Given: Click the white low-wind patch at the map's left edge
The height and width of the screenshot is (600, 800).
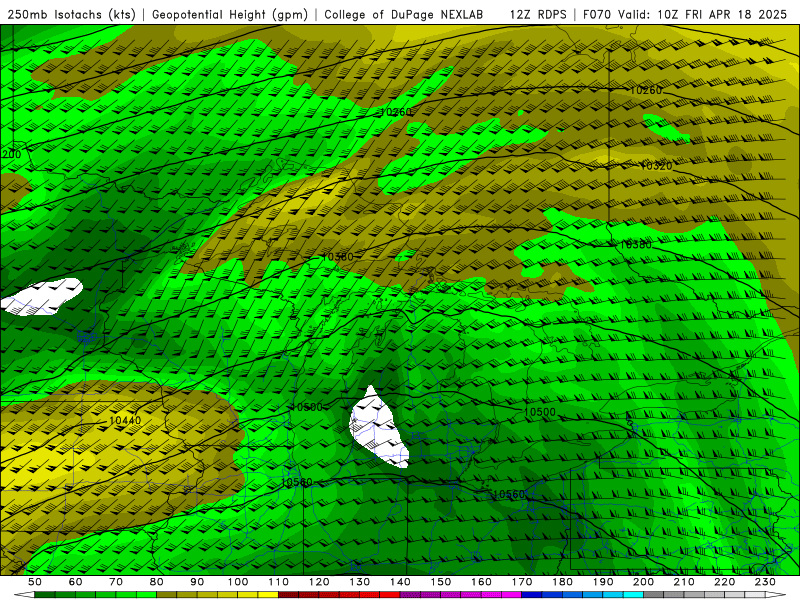Looking at the screenshot, I should [41, 297].
